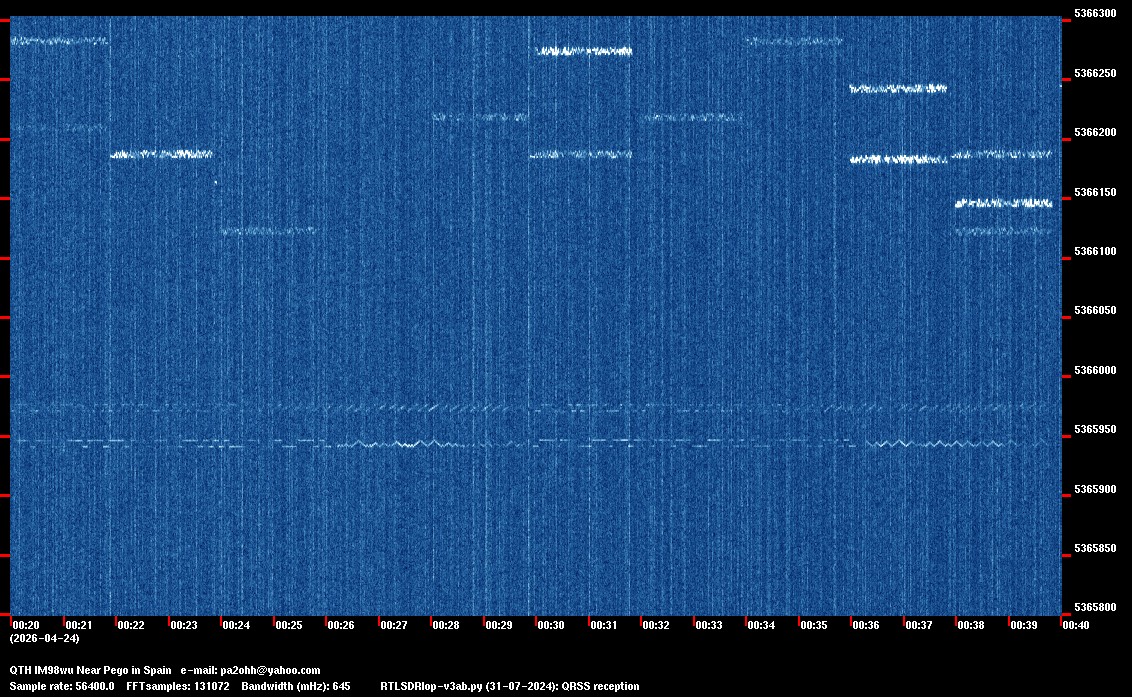Click the 5366300 frequency label
Image resolution: width=1132 pixels, height=697 pixels.
coord(1094,14)
